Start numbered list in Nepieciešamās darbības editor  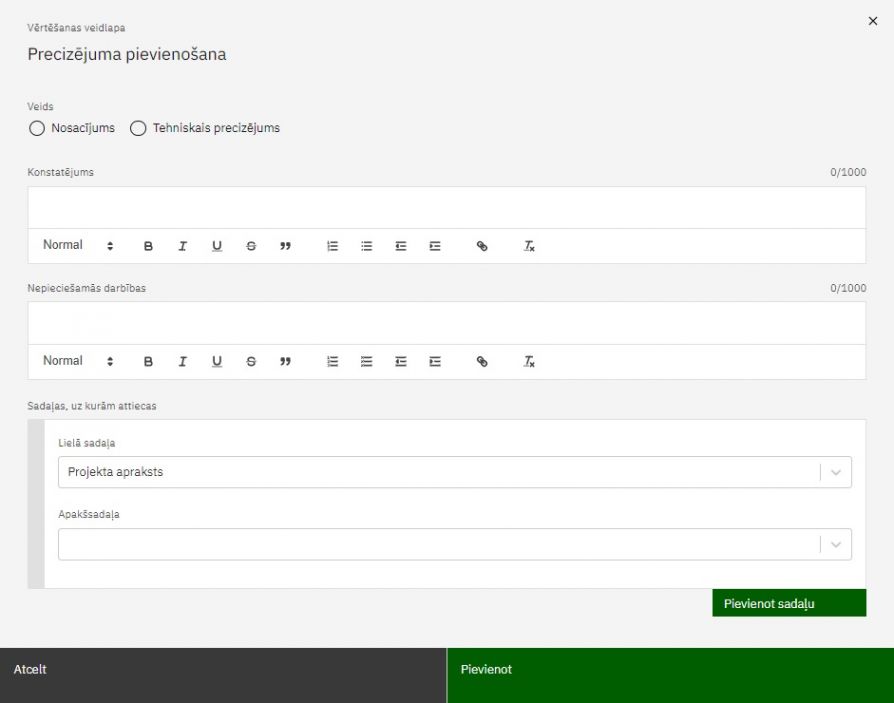[x=332, y=362]
